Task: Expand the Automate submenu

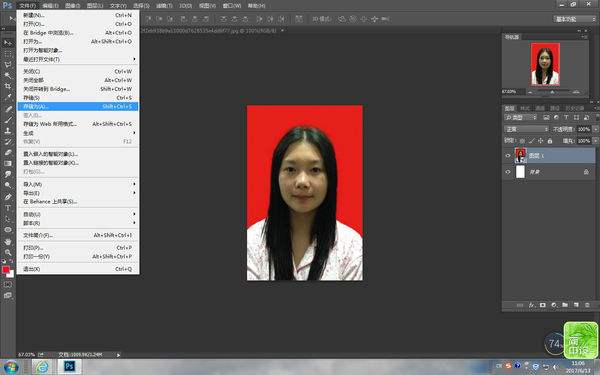Action: 78,214
